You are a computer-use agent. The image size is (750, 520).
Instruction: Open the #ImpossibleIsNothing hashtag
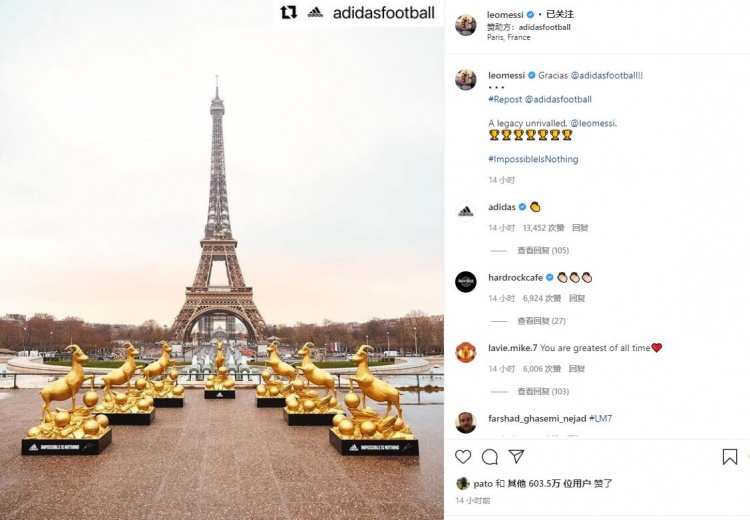(533, 159)
